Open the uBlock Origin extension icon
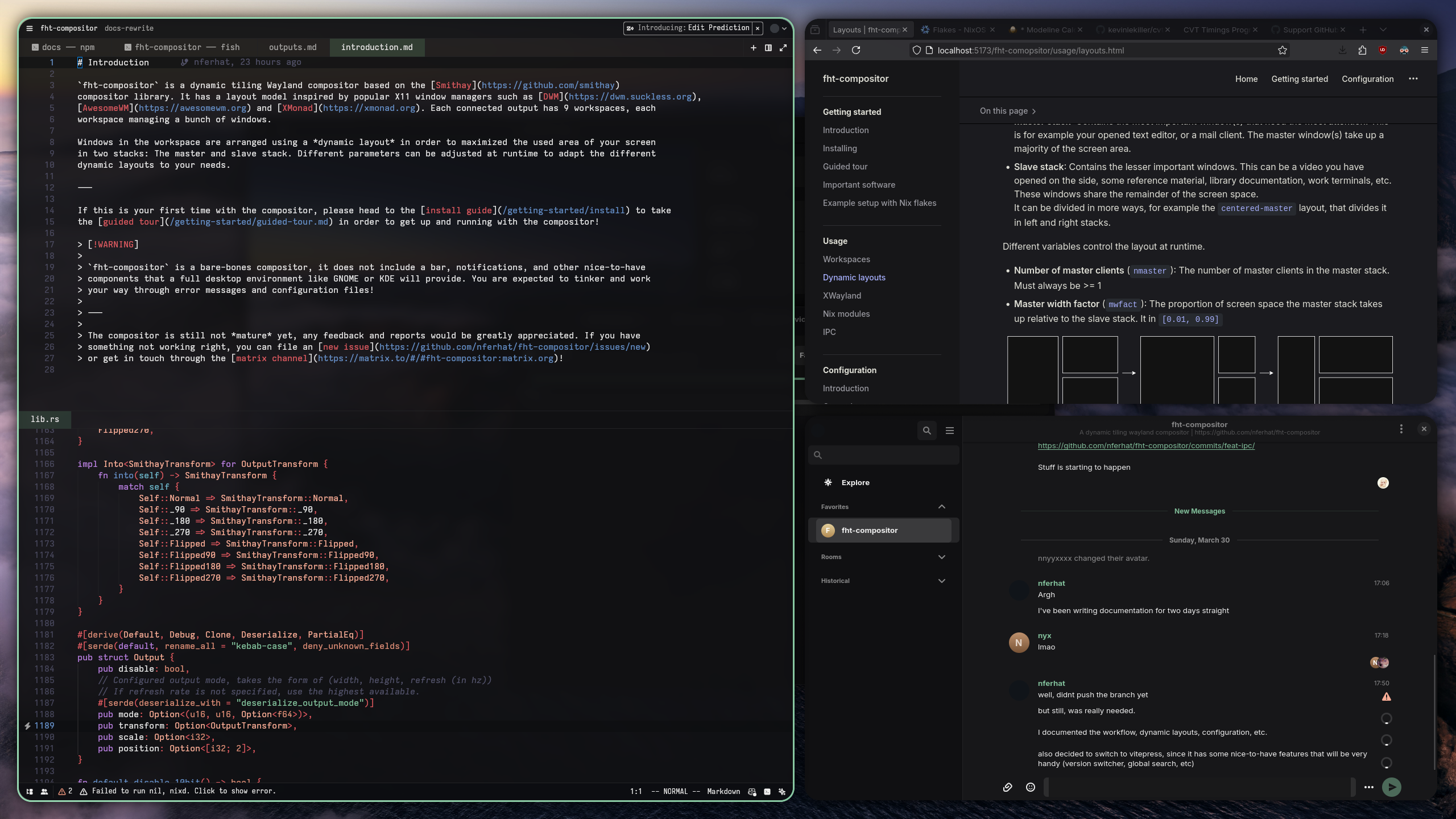 click(1383, 50)
